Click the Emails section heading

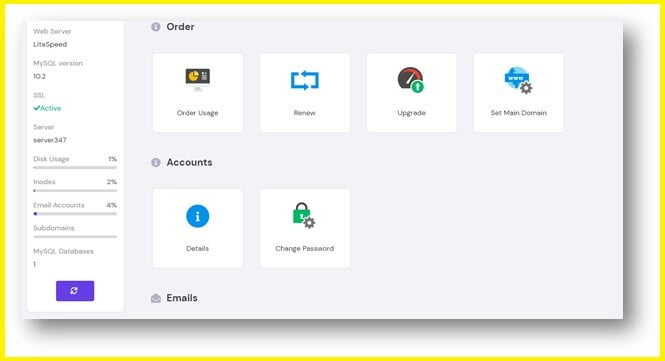tap(182, 298)
